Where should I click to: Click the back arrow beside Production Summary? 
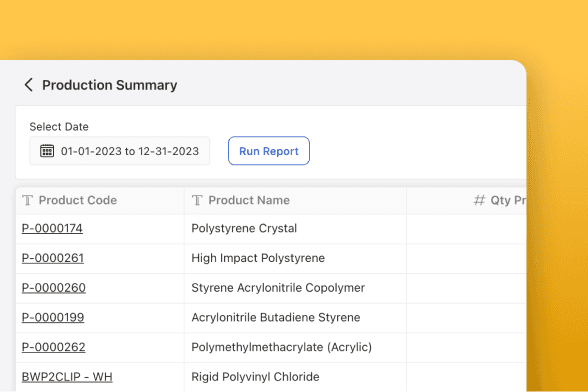(x=29, y=85)
